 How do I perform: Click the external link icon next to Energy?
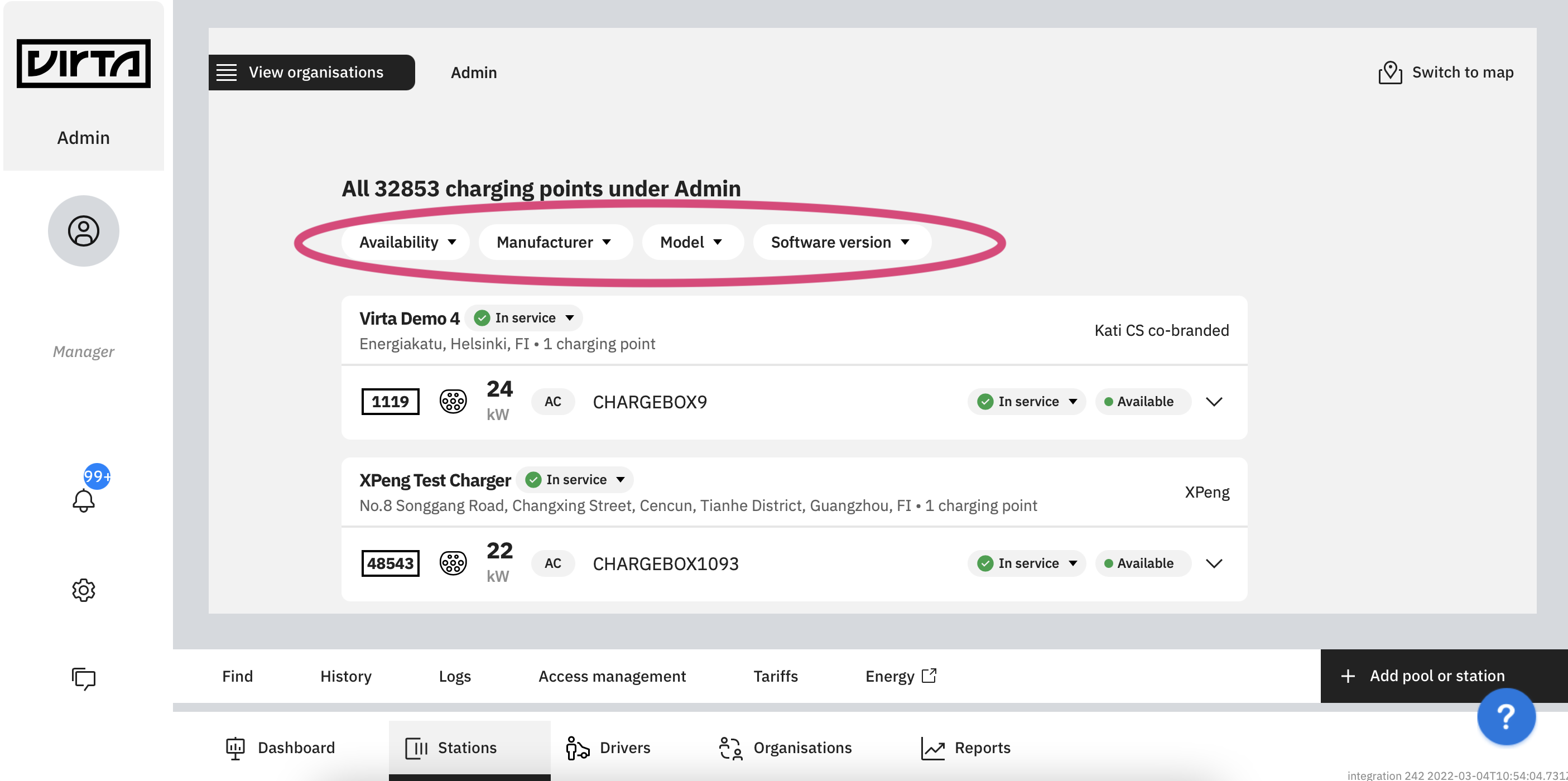point(929,676)
